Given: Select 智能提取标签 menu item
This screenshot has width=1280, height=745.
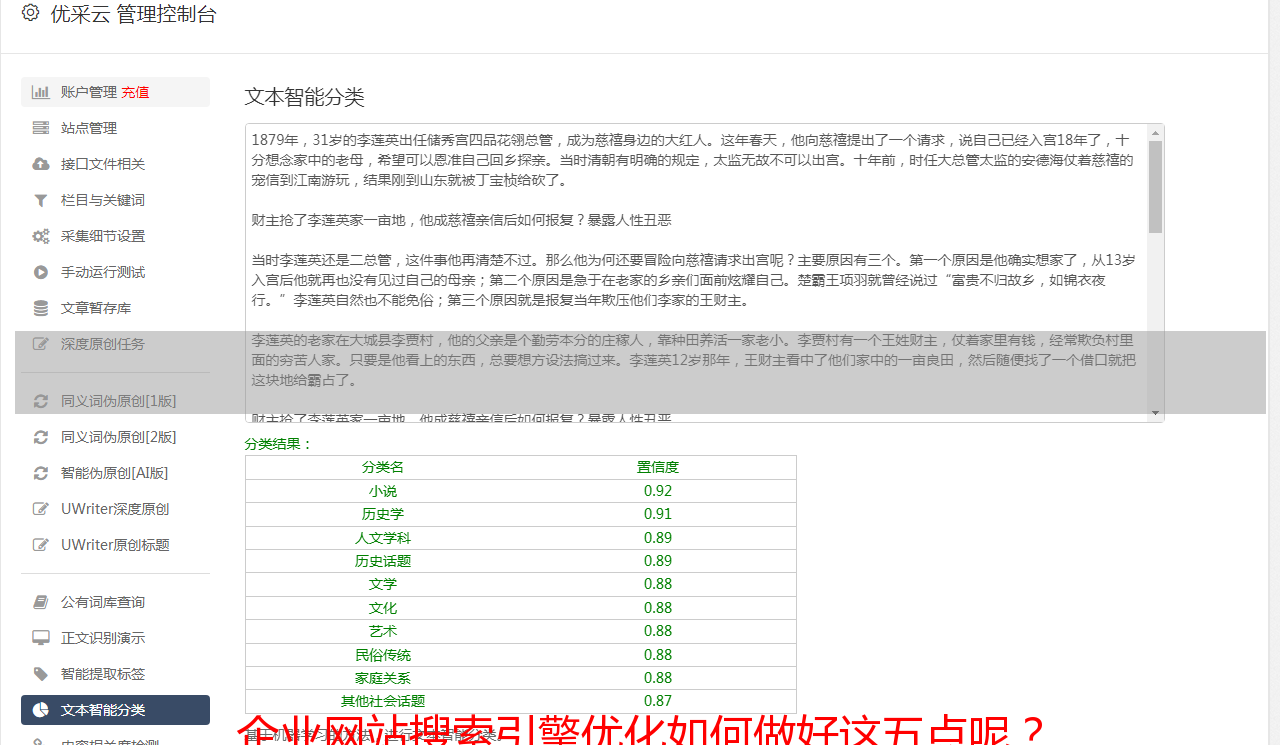Looking at the screenshot, I should coord(115,674).
